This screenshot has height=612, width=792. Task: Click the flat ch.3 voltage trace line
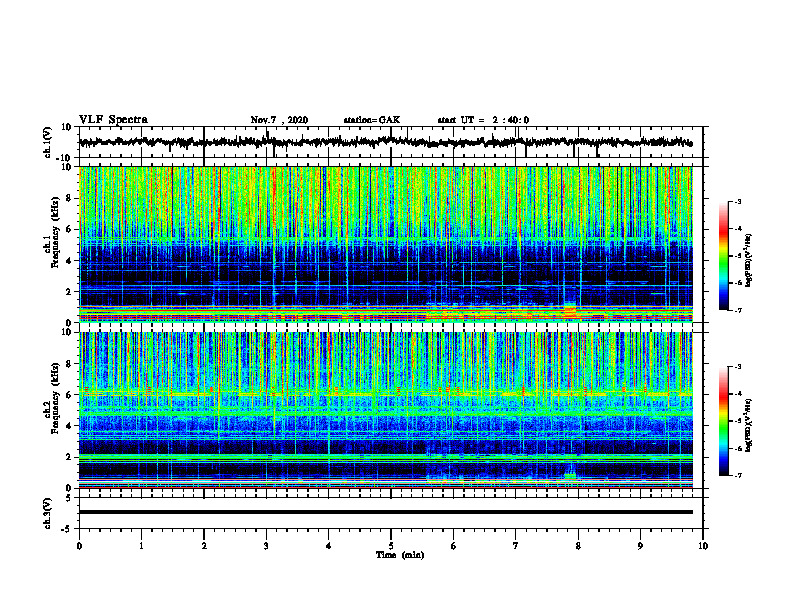coord(386,512)
